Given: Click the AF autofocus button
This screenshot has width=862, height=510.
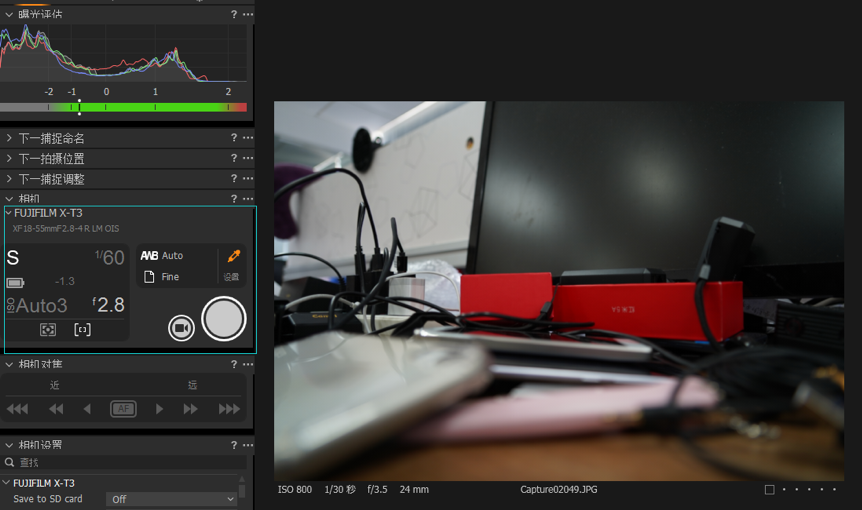Looking at the screenshot, I should point(123,409).
